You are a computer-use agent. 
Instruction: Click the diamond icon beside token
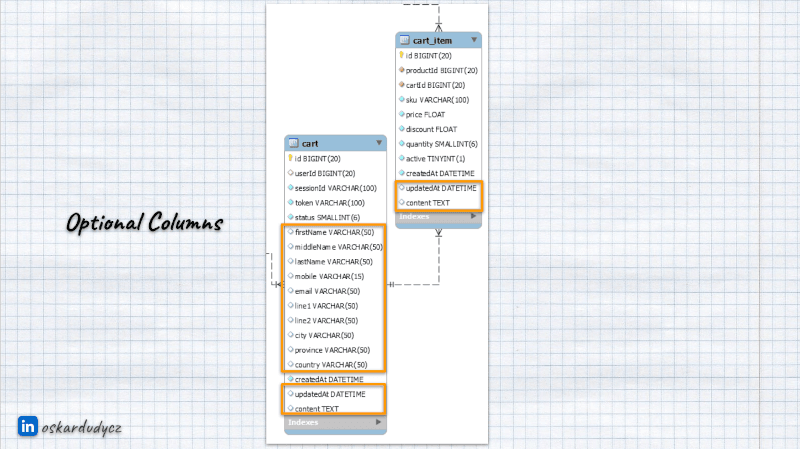(291, 203)
